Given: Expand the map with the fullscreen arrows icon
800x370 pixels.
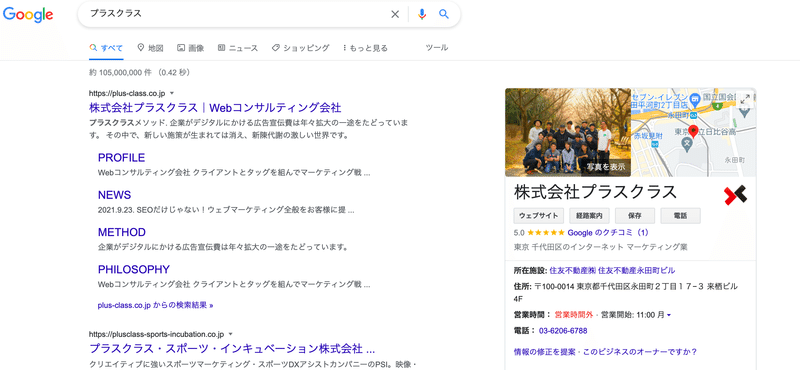Looking at the screenshot, I should point(745,100).
